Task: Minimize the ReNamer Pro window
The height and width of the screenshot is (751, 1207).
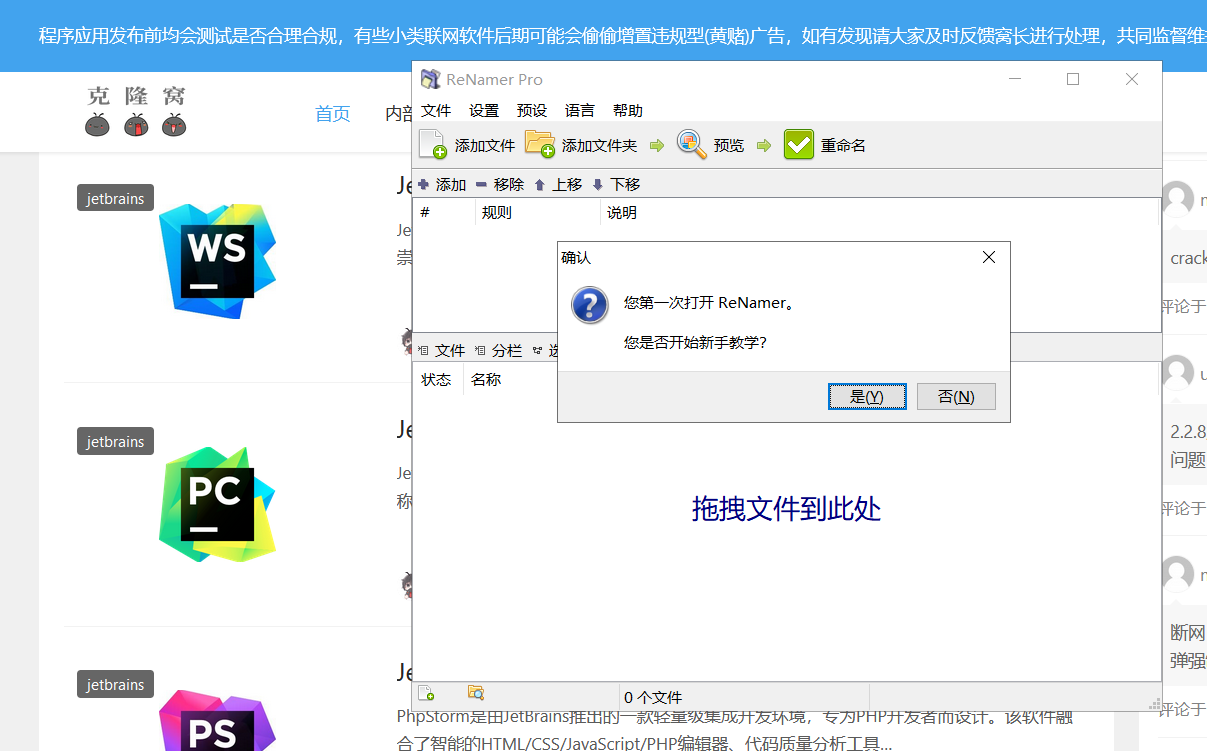Action: [1015, 79]
